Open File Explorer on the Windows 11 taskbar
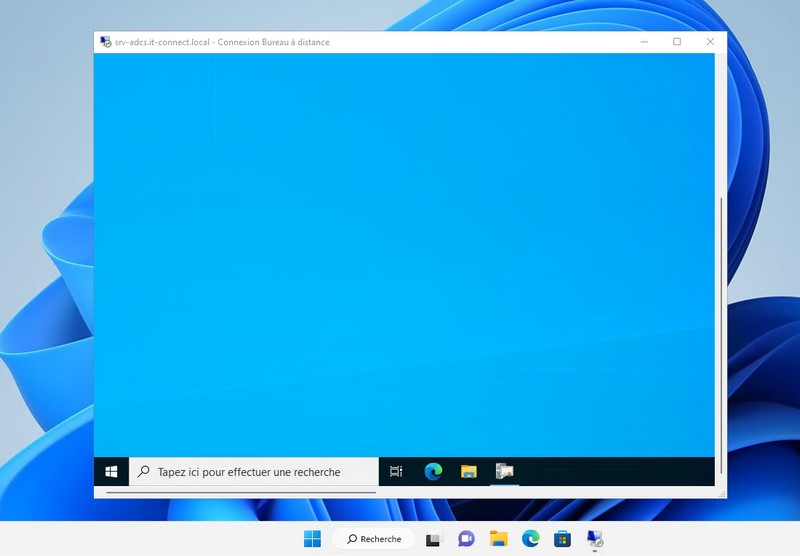The image size is (800, 556). point(499,539)
